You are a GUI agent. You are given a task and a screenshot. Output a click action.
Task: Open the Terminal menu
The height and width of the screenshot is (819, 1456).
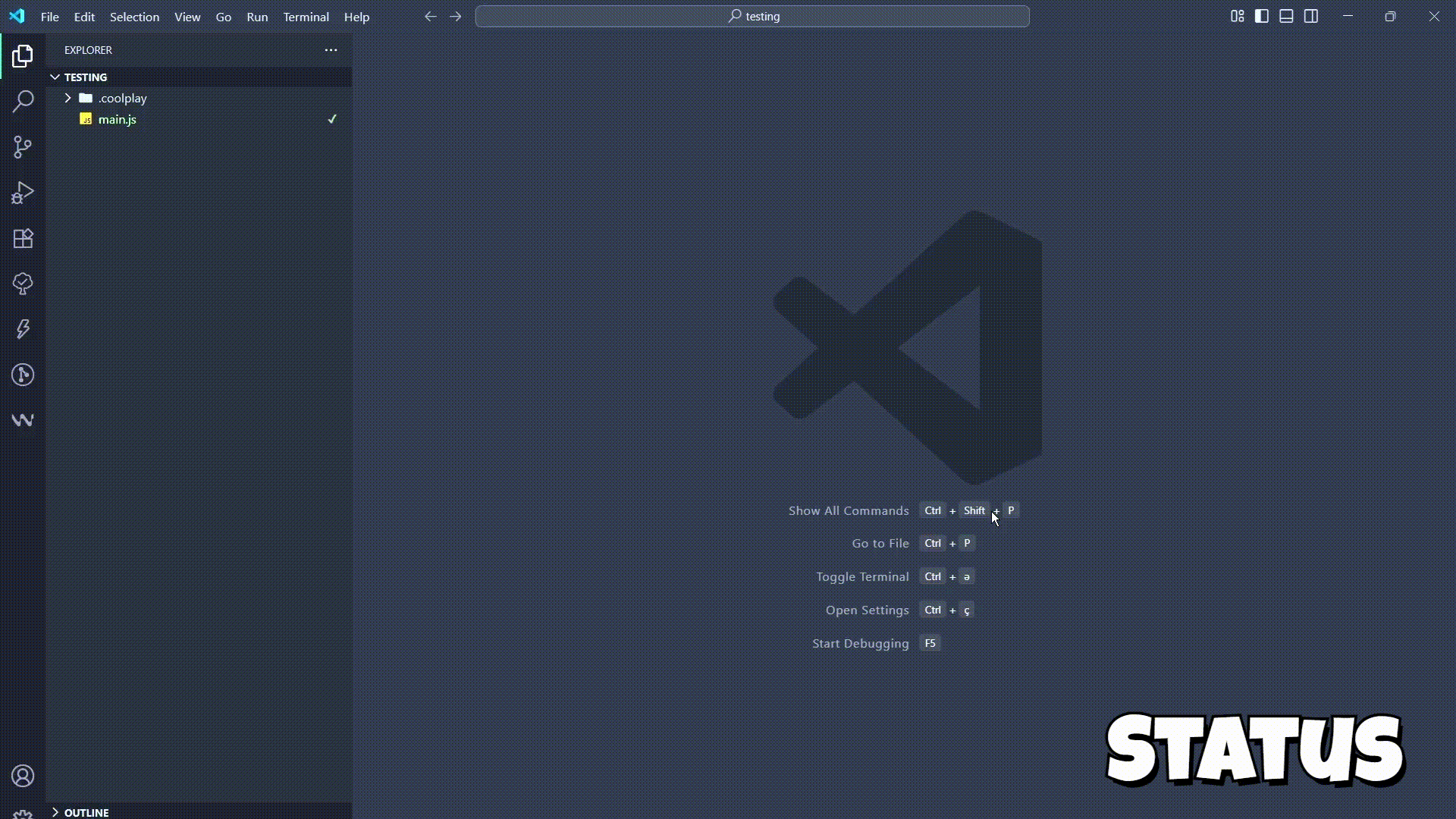point(306,17)
